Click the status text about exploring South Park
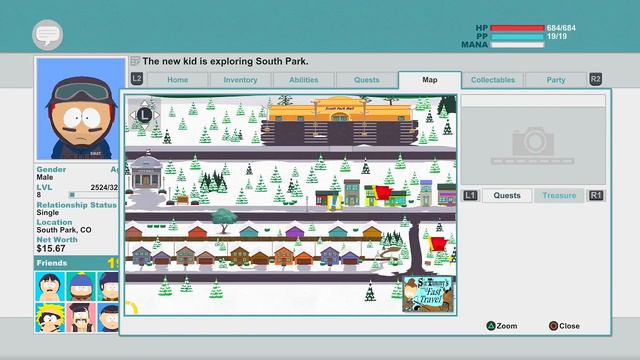This screenshot has height=360, width=640. (225, 62)
